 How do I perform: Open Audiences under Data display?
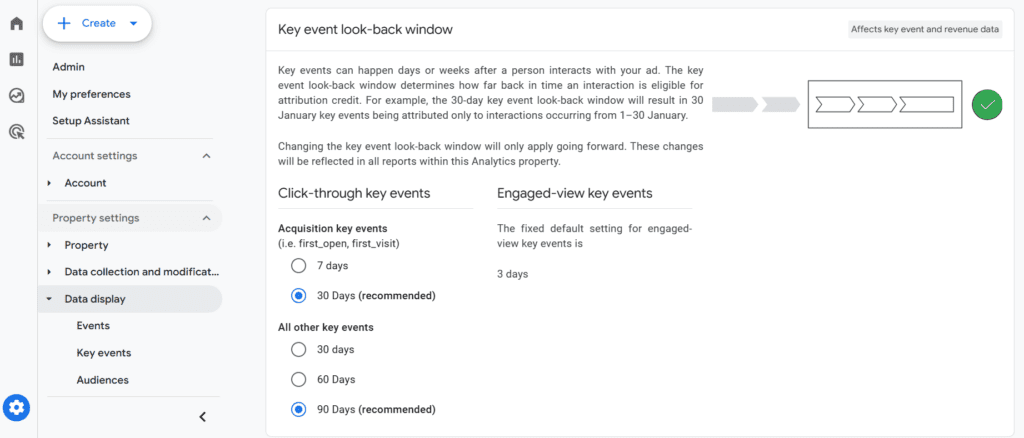coord(103,380)
